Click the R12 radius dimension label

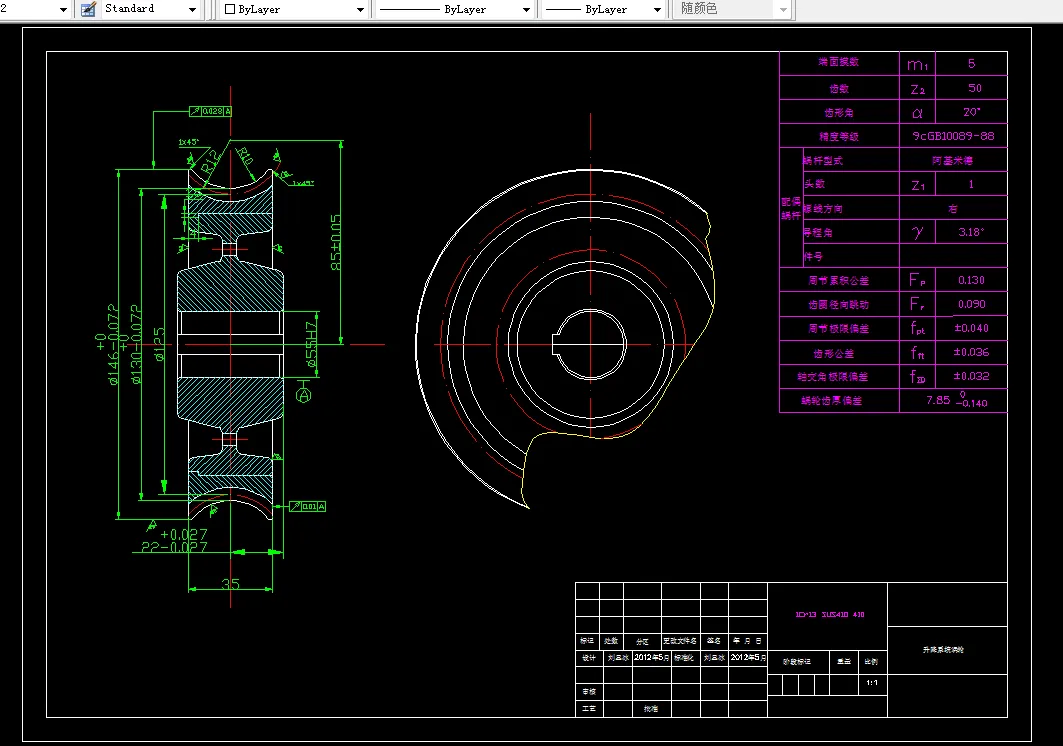tap(208, 161)
